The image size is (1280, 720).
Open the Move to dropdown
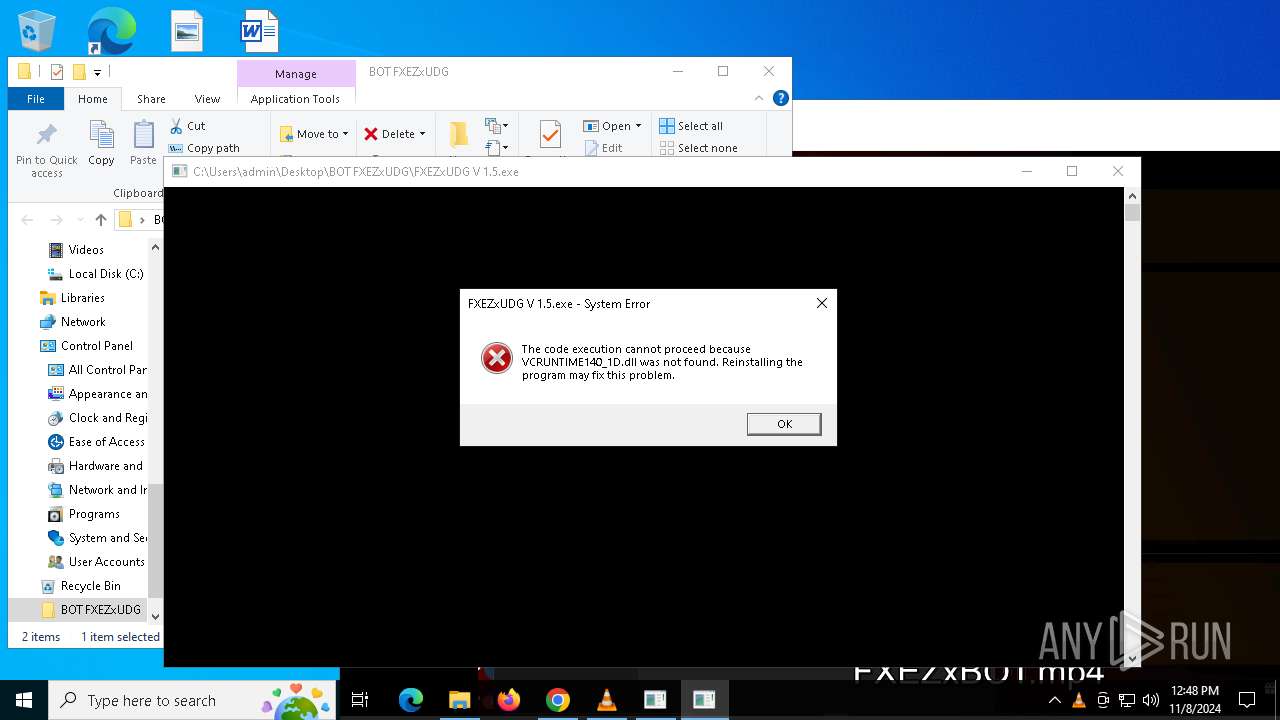[314, 134]
